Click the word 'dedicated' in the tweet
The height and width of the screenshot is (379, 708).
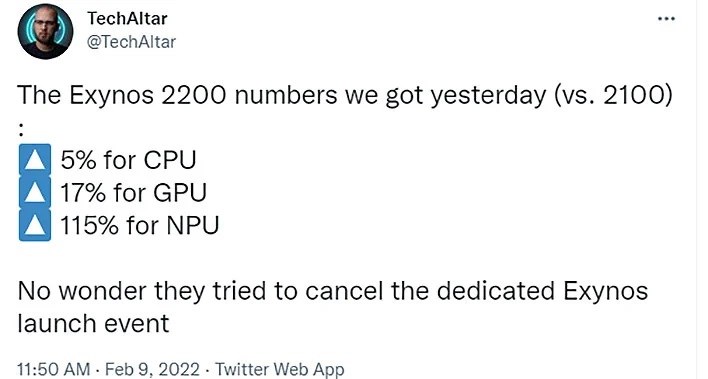tap(495, 291)
